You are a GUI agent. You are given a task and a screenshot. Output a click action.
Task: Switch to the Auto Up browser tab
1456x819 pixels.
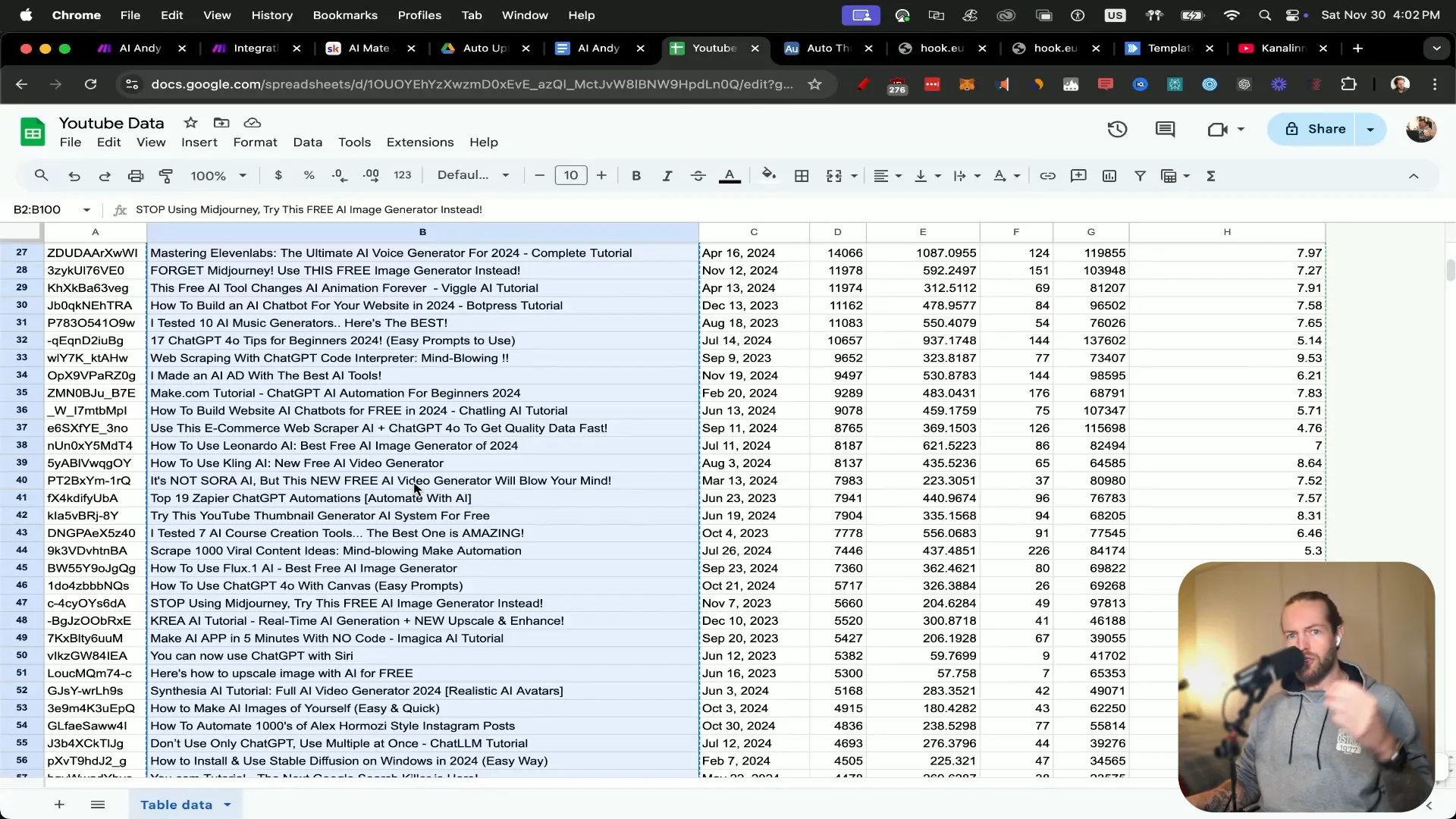point(484,48)
